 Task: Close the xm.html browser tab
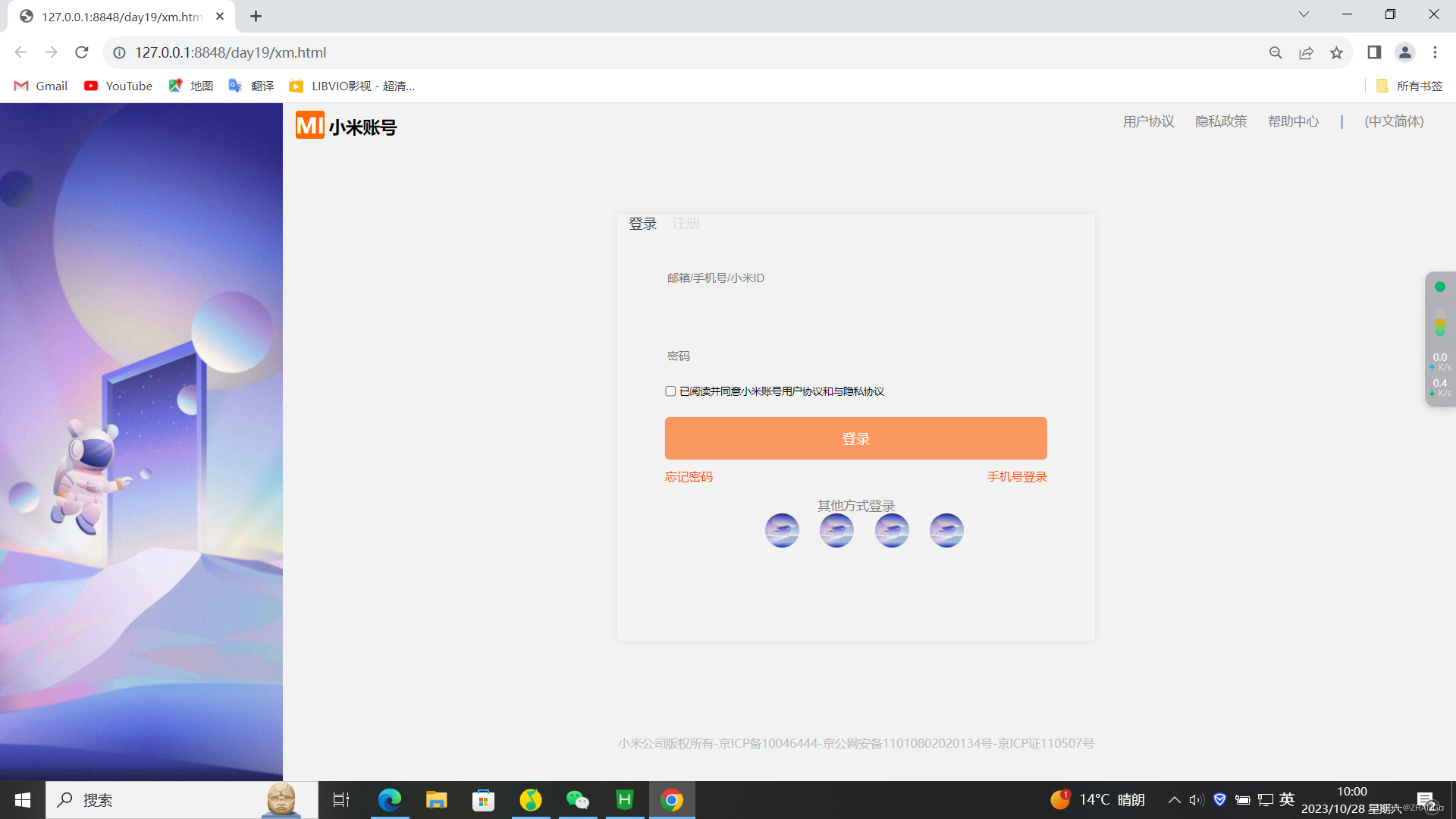click(x=220, y=16)
